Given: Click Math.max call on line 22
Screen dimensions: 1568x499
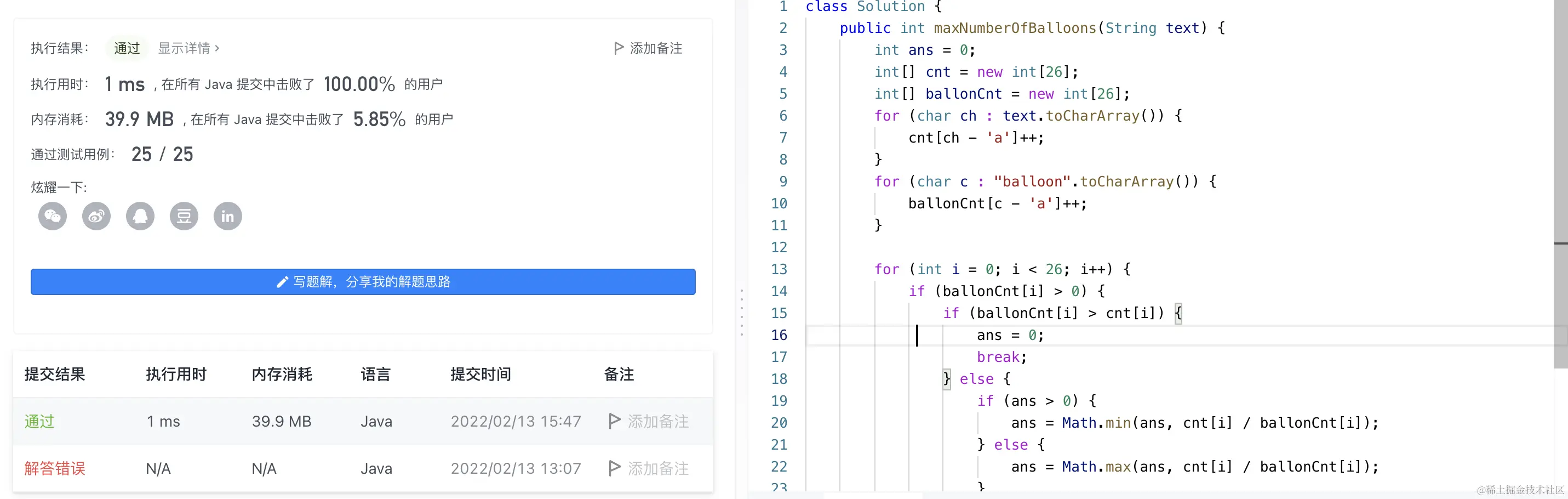Looking at the screenshot, I should tap(1096, 467).
